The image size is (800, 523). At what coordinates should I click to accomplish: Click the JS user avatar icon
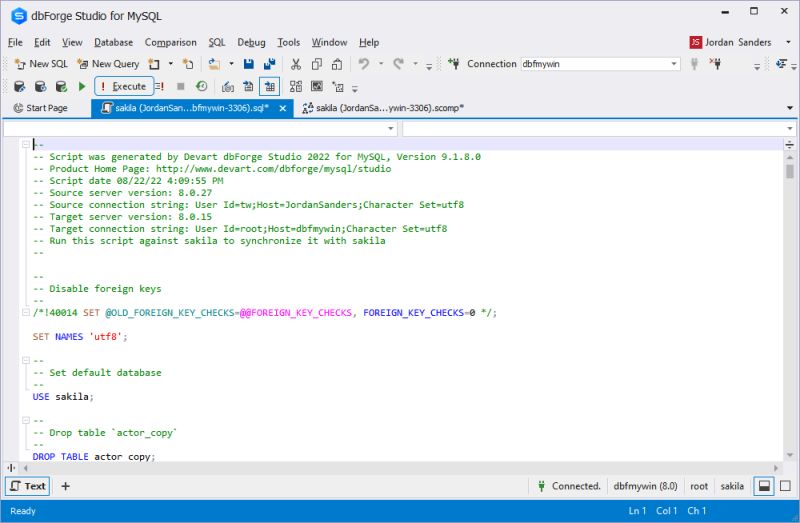[695, 42]
